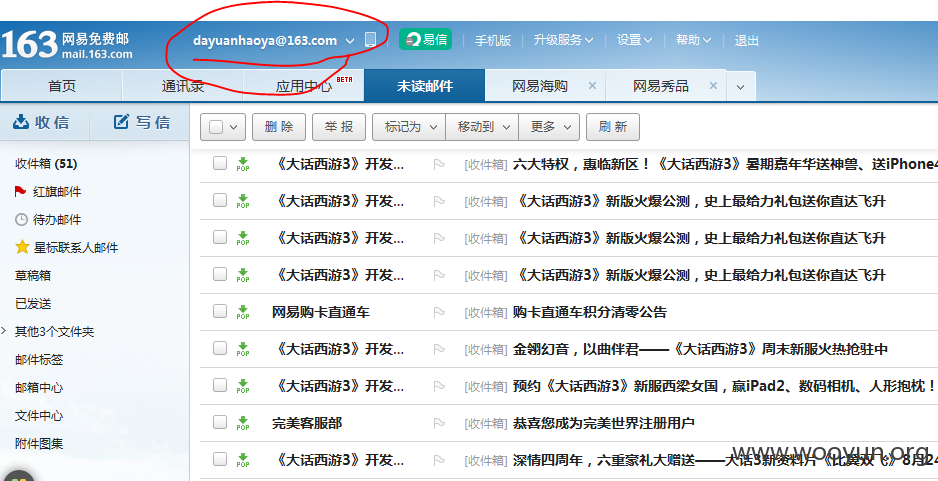
Task: Close the 网易秀品 tab
Action: [x=713, y=86]
